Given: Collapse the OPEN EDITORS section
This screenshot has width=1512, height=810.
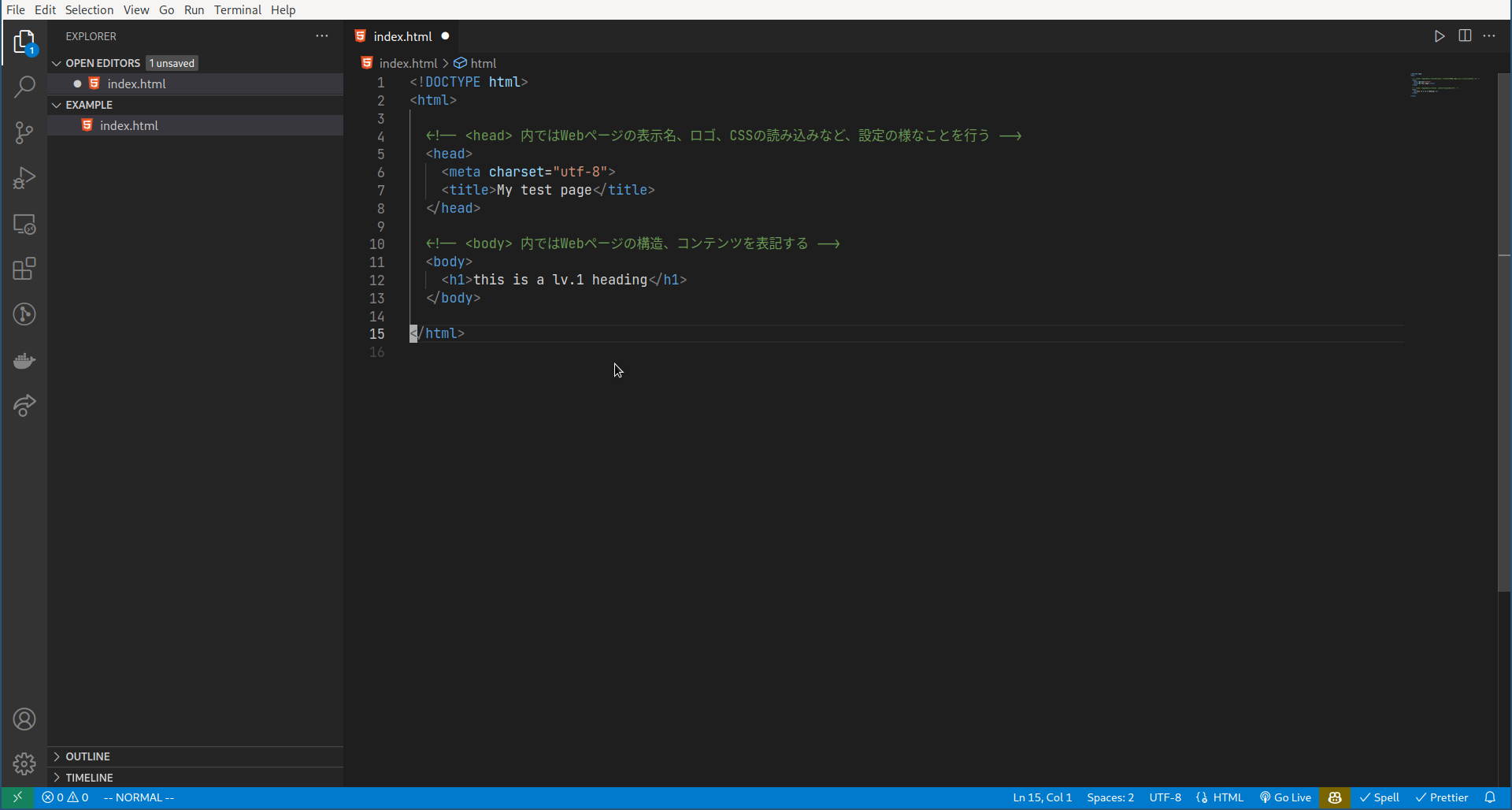Looking at the screenshot, I should (x=57, y=63).
